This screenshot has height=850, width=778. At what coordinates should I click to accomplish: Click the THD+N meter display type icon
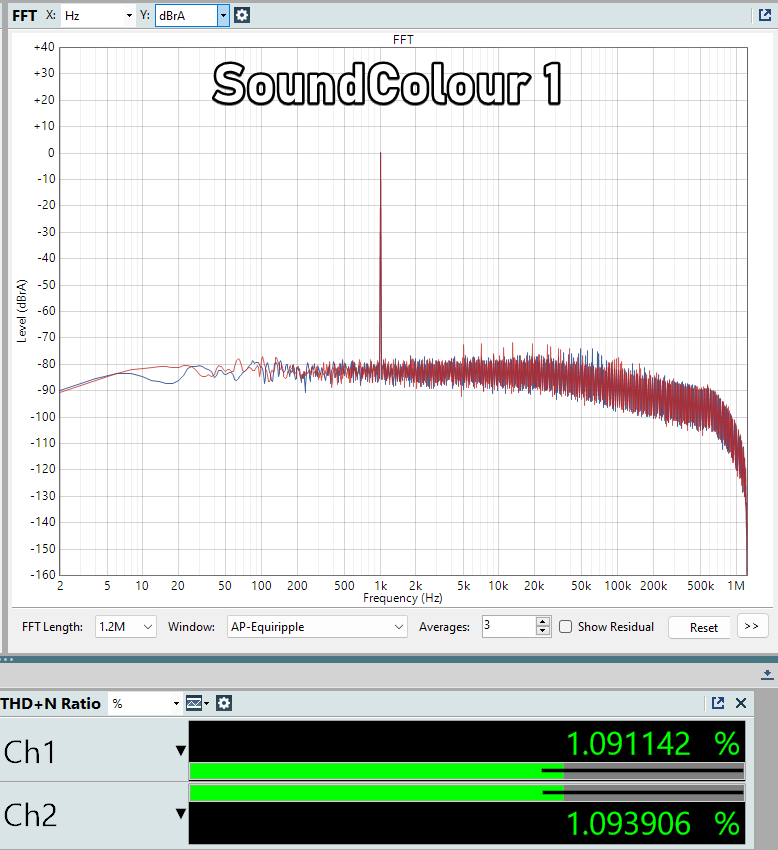tap(194, 703)
